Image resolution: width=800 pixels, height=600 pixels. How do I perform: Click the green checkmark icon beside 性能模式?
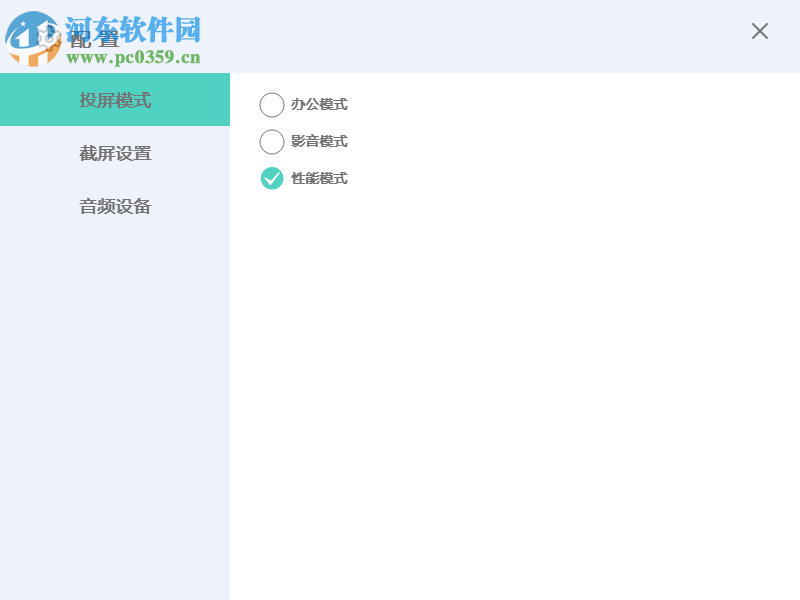[271, 178]
